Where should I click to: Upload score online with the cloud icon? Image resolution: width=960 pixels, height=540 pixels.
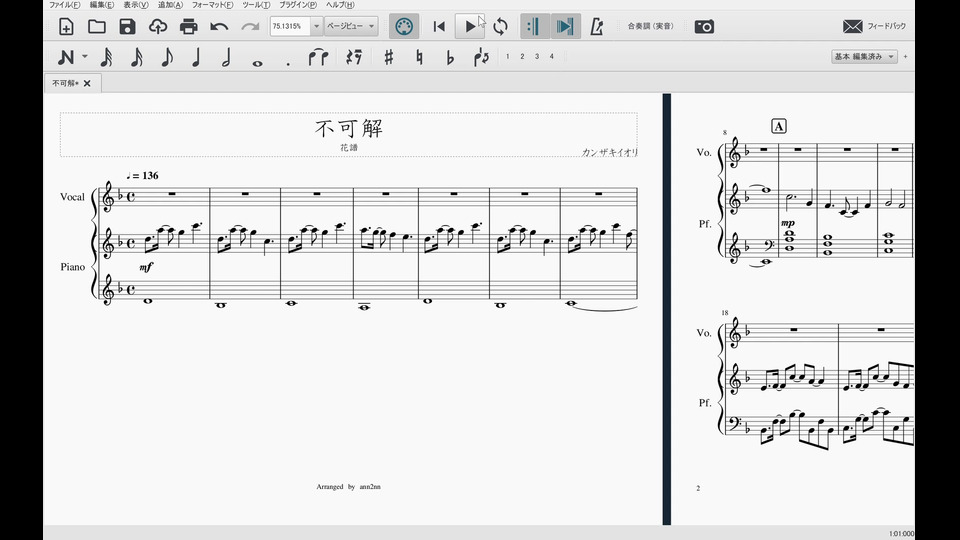pyautogui.click(x=158, y=26)
